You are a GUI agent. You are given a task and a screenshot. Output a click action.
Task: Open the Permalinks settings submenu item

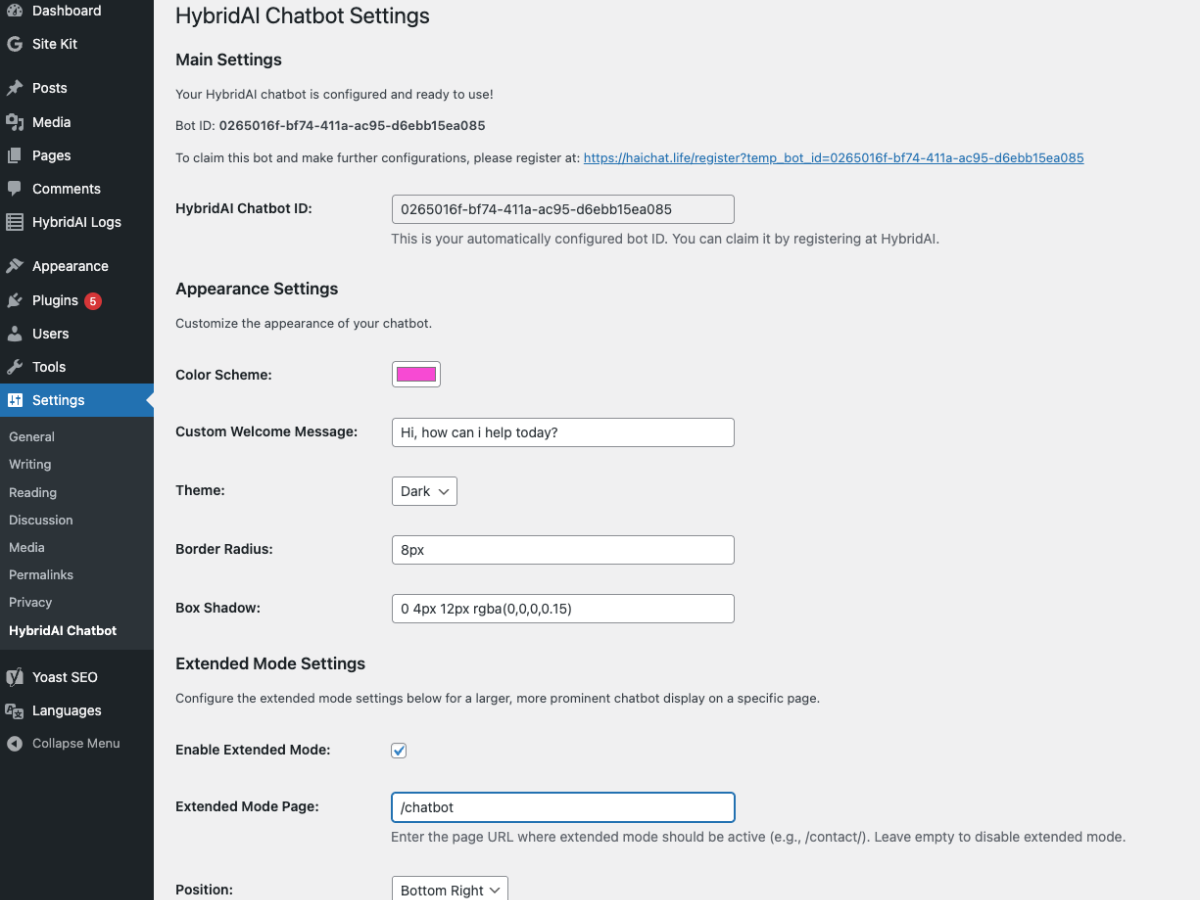pos(41,575)
